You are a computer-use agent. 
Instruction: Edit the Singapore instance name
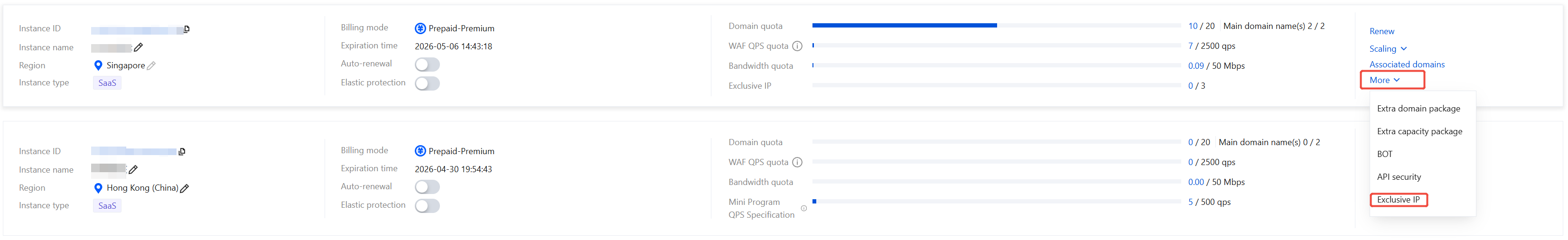click(x=138, y=47)
